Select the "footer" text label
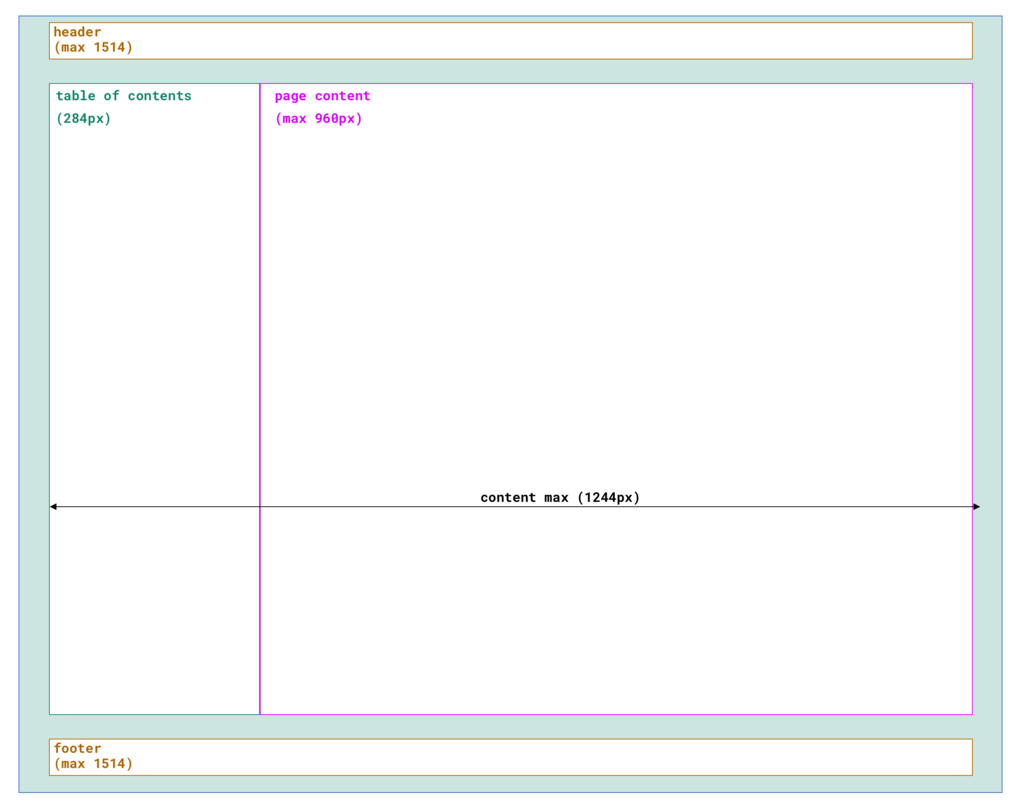Screen dimensions: 1024x807 pos(77,748)
